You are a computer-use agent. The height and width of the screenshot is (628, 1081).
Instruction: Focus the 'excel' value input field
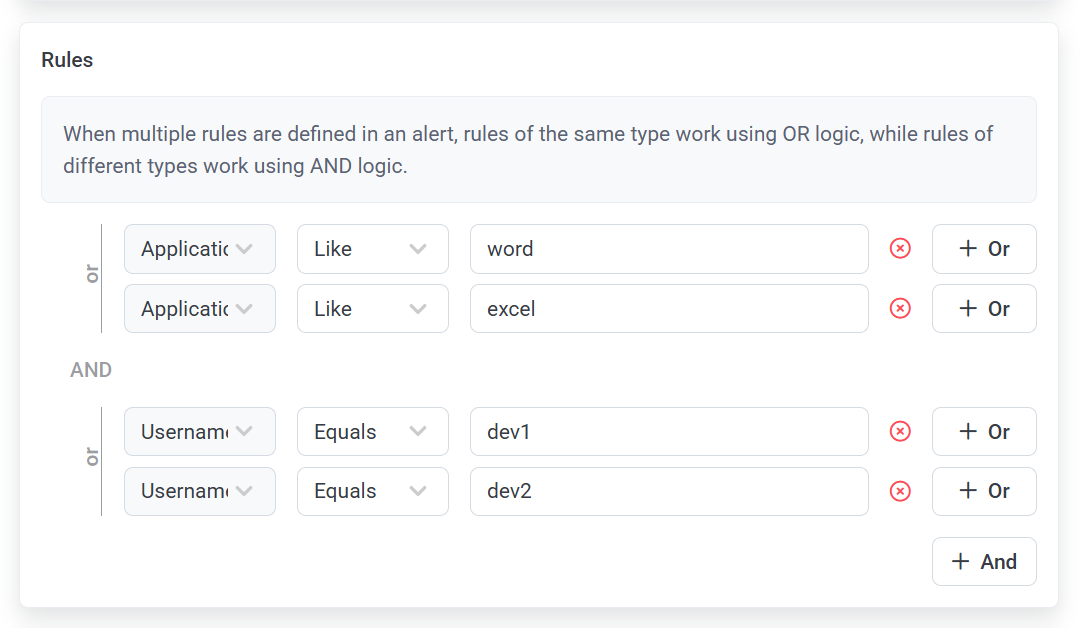coord(668,309)
